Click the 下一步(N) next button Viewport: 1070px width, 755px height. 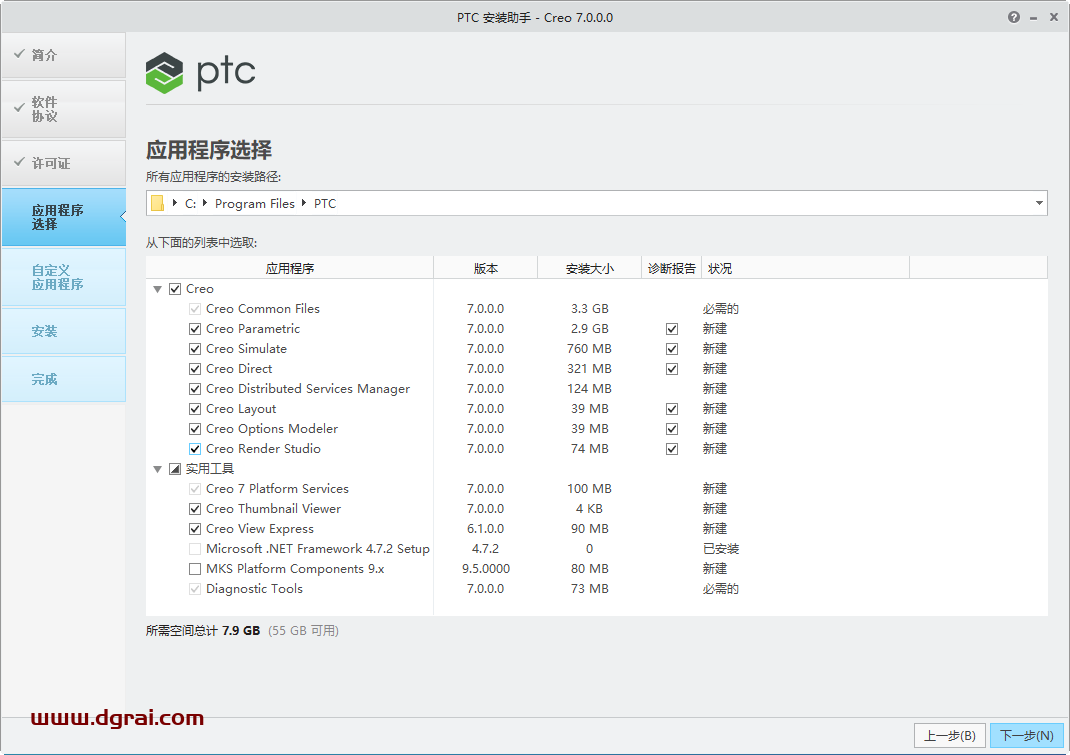point(1026,735)
